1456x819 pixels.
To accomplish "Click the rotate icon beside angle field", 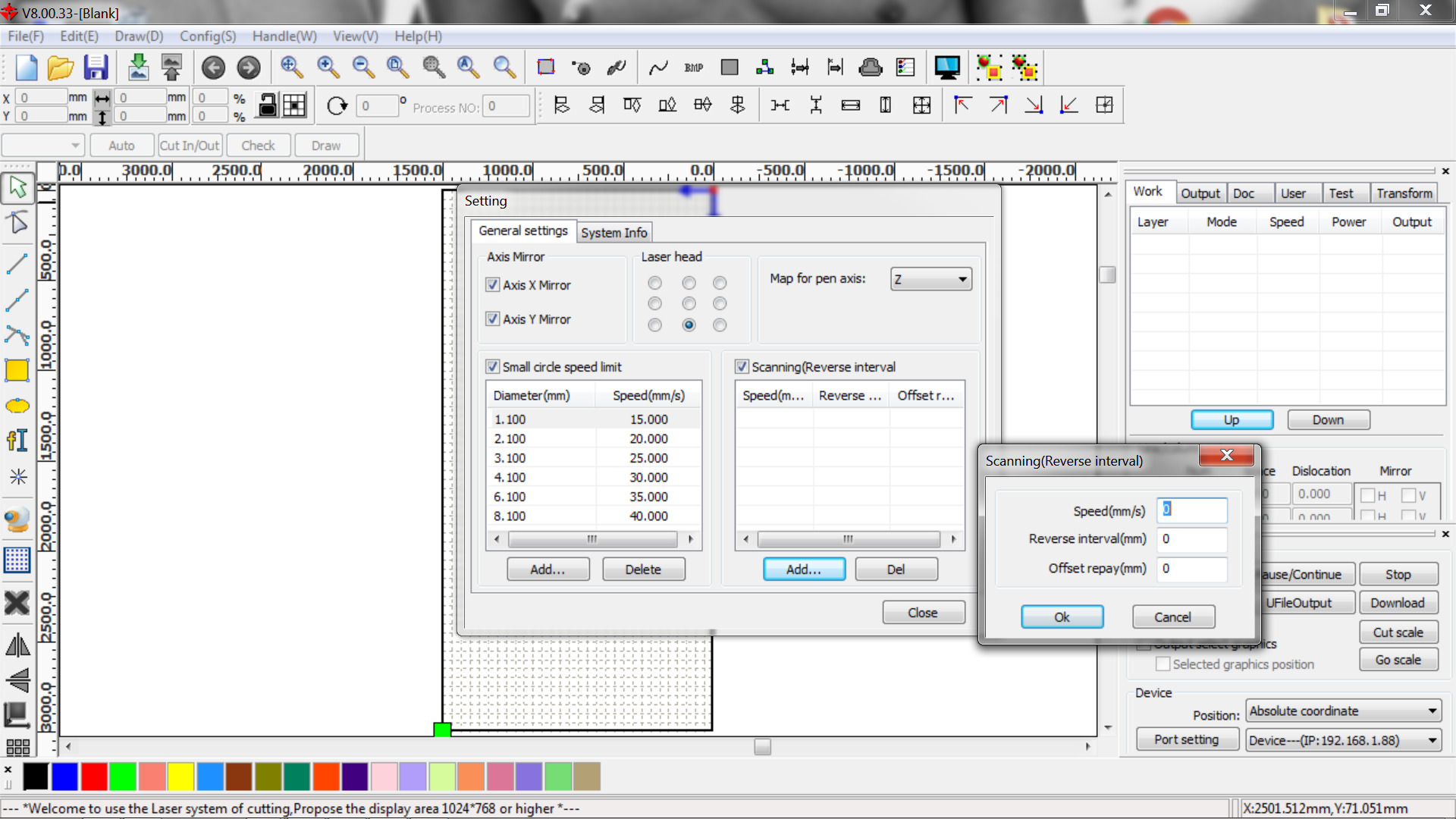I will (x=337, y=105).
